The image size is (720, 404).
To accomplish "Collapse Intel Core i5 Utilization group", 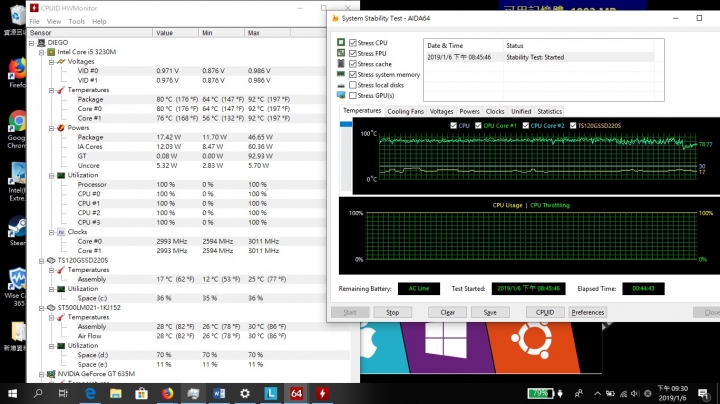I will click(51, 175).
